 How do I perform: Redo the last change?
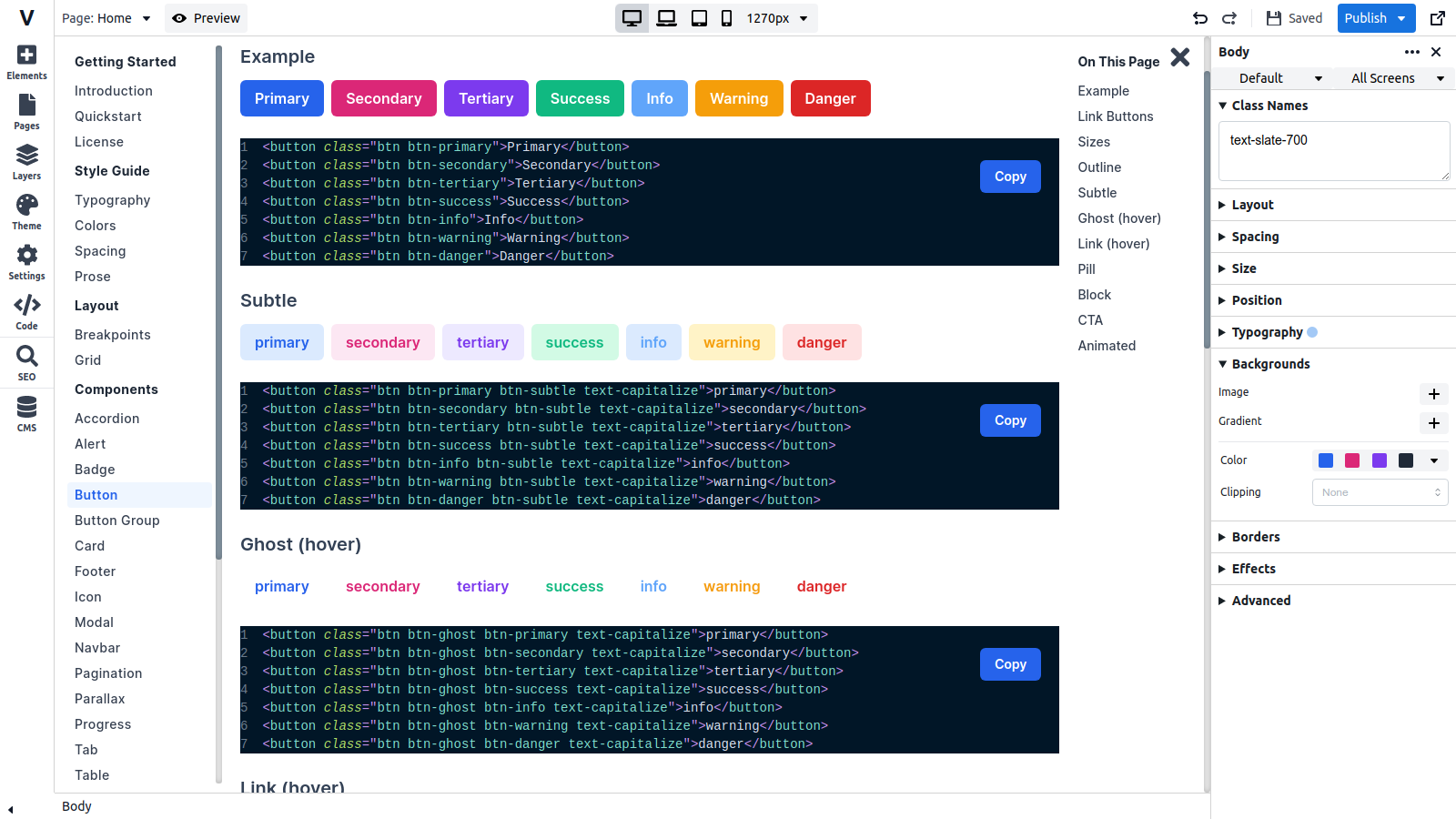1229,18
